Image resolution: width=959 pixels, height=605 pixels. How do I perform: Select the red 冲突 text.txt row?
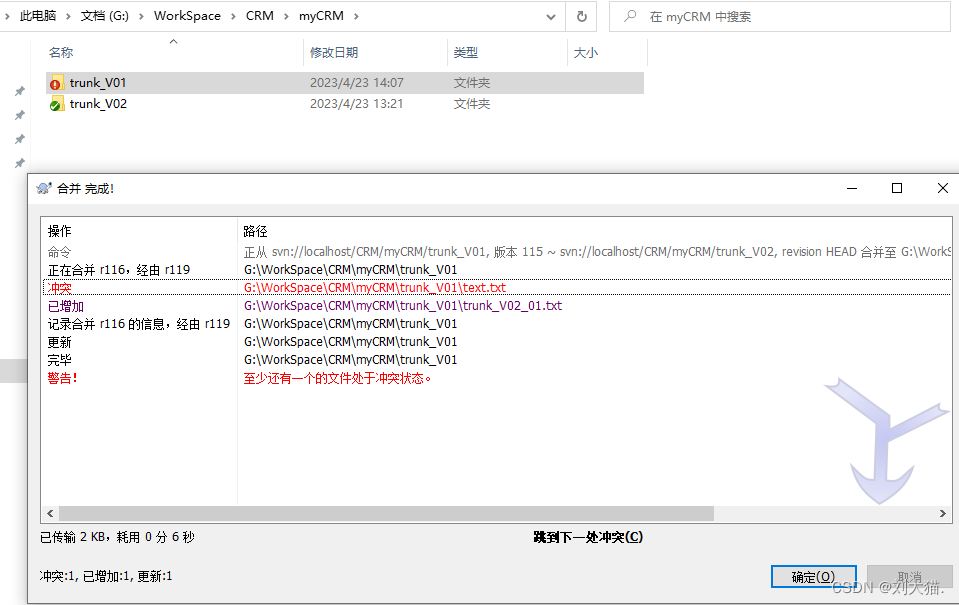(496, 288)
